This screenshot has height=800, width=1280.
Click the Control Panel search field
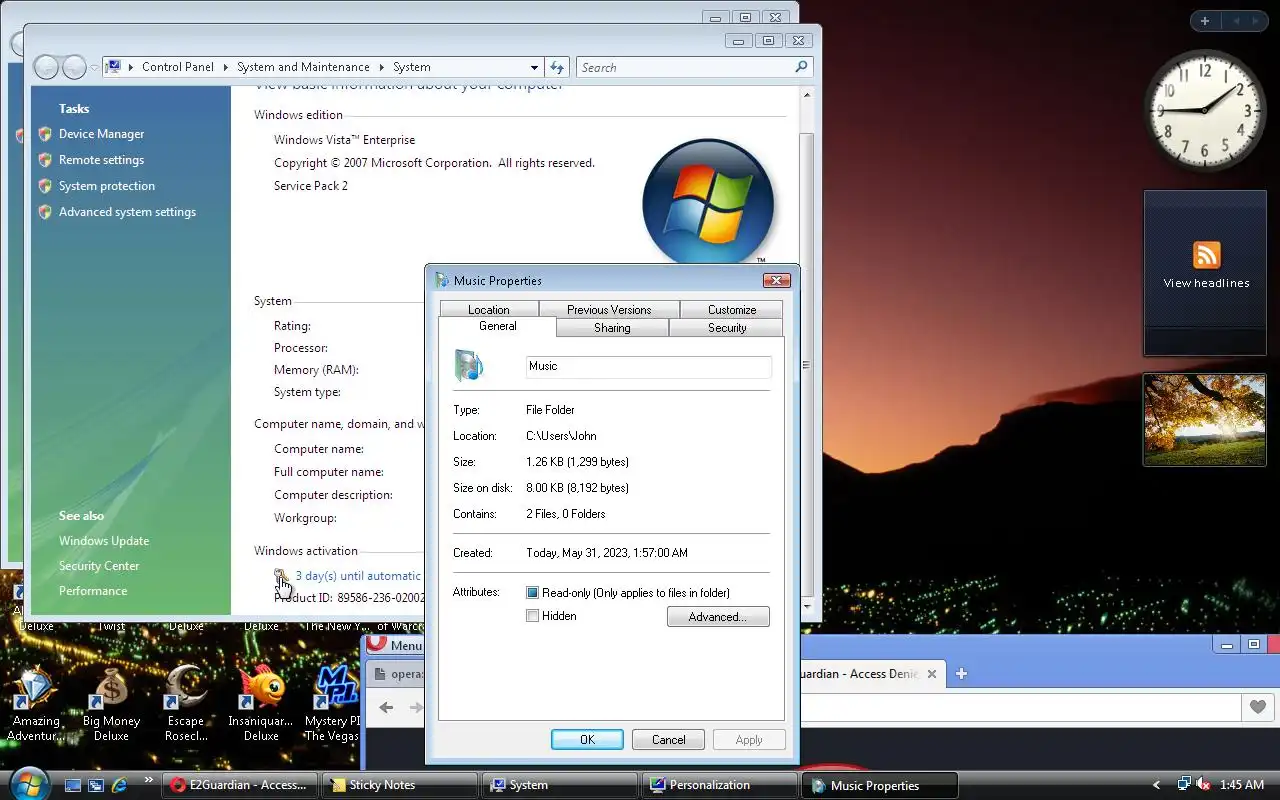coord(685,67)
